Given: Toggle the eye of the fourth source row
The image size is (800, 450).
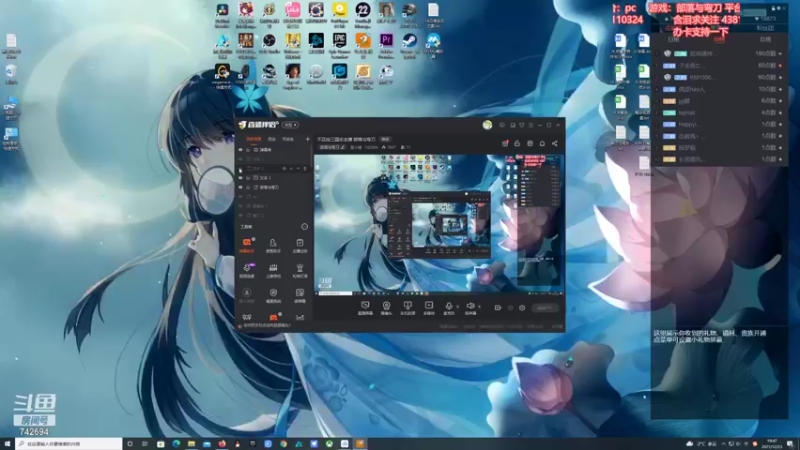Looking at the screenshot, I should pos(240,178).
